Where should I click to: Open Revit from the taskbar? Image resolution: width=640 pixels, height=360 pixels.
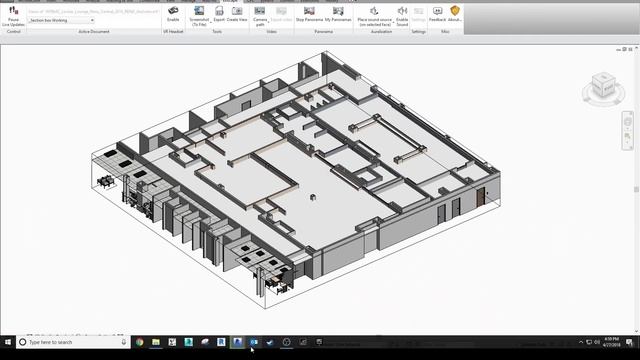coord(221,342)
